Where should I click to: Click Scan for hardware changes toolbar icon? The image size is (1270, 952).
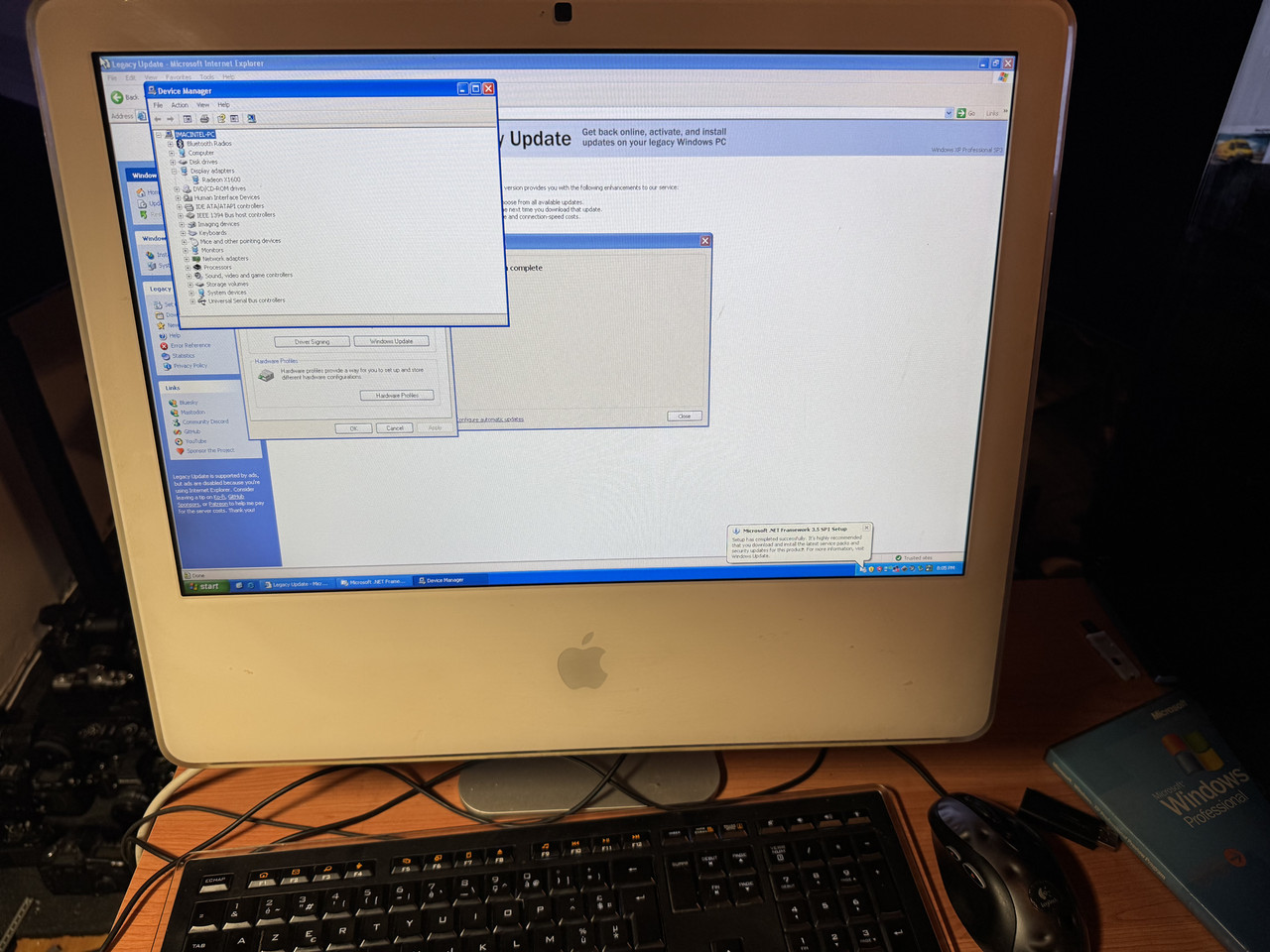tap(252, 119)
